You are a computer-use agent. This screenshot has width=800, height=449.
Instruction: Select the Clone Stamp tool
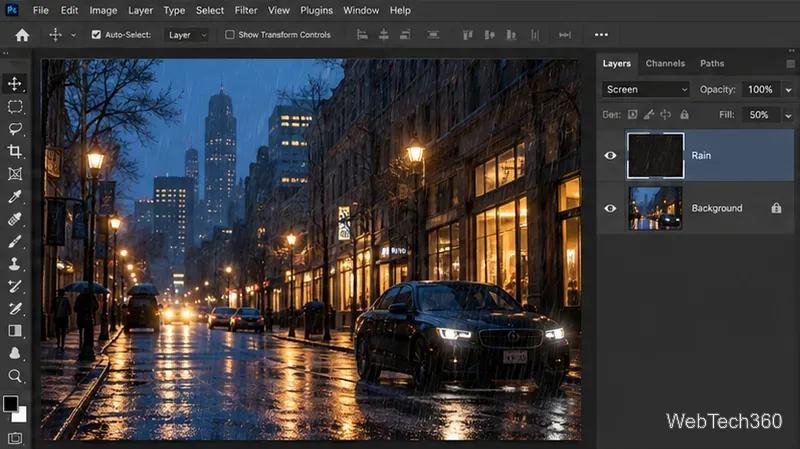coord(15,264)
